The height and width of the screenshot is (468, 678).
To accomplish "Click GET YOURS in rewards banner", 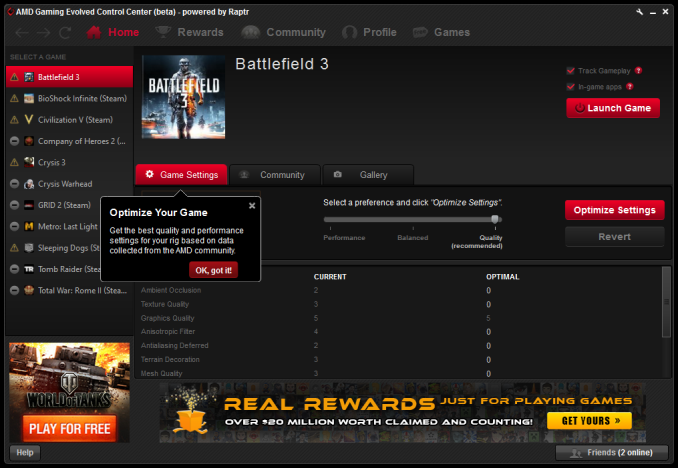I will tap(589, 421).
